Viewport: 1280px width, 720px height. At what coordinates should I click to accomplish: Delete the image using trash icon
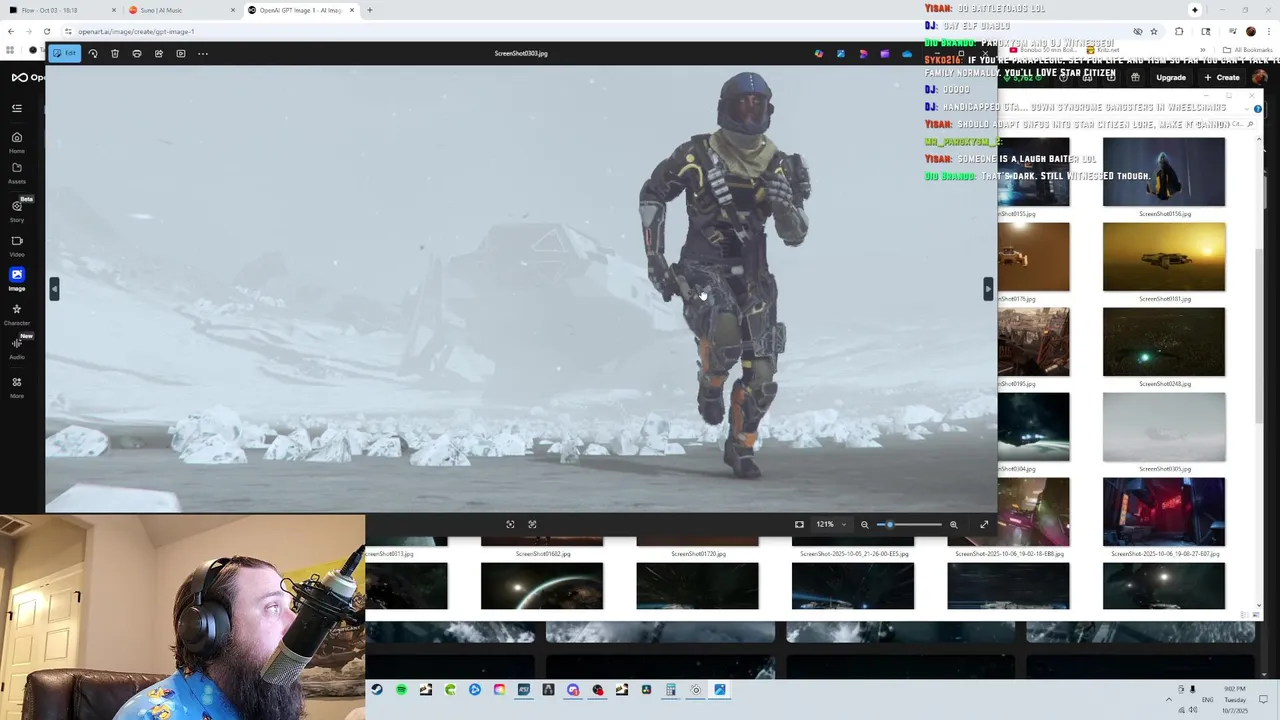pyautogui.click(x=115, y=53)
